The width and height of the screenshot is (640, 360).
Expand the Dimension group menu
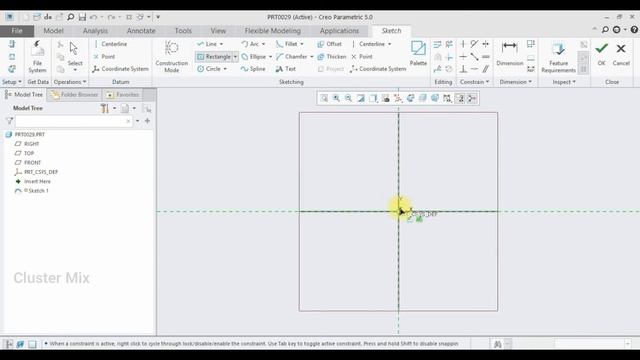point(516,82)
